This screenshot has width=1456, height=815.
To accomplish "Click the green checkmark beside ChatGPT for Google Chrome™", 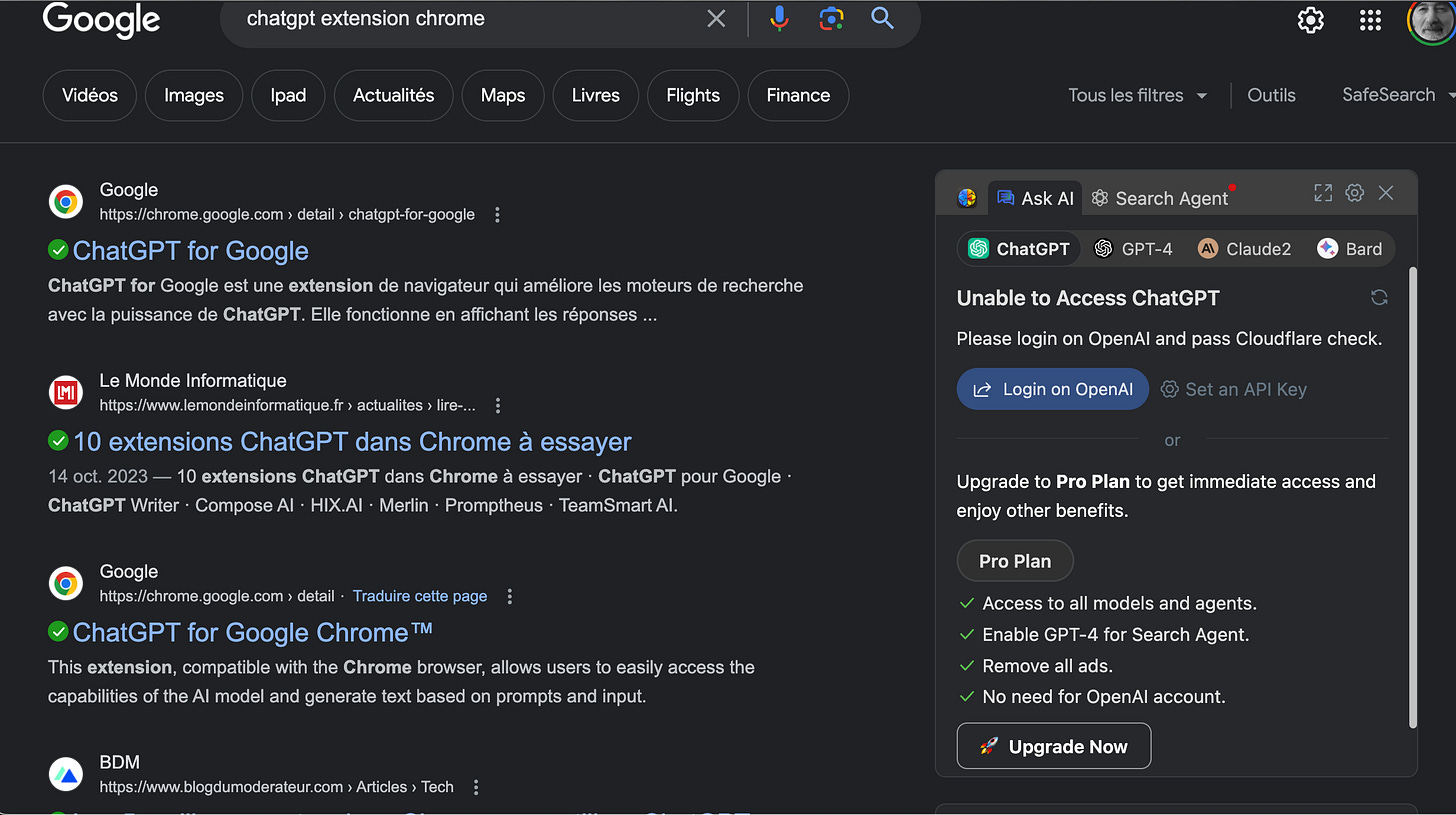I will tap(58, 631).
